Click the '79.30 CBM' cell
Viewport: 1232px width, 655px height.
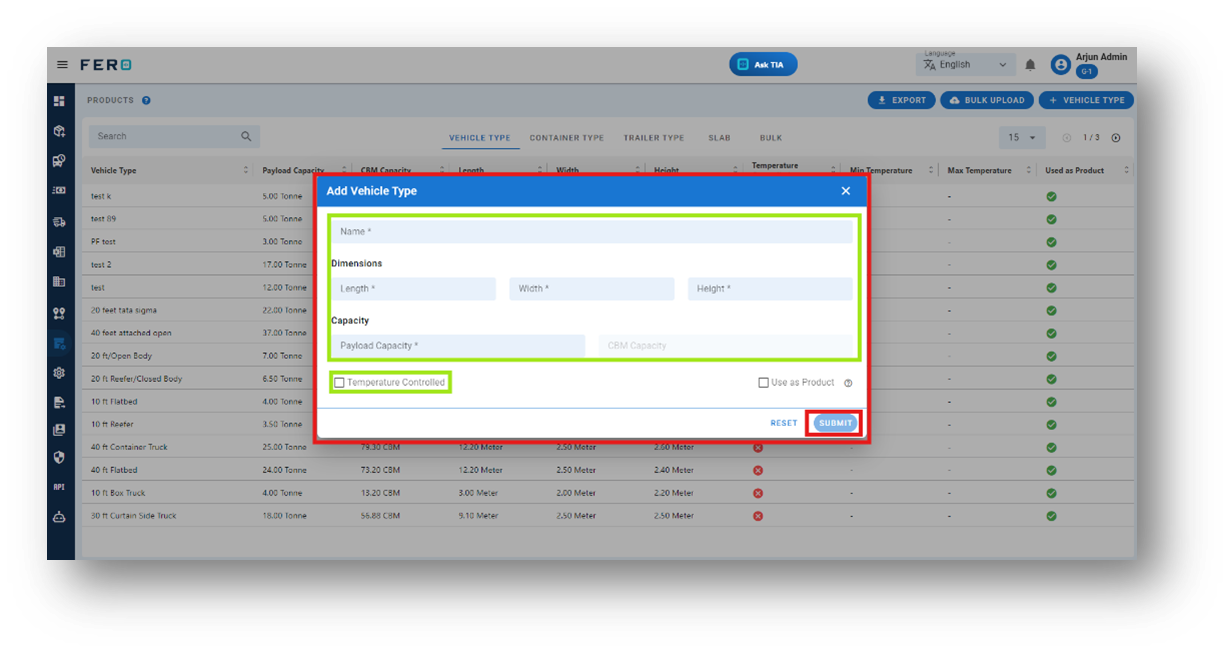380,447
